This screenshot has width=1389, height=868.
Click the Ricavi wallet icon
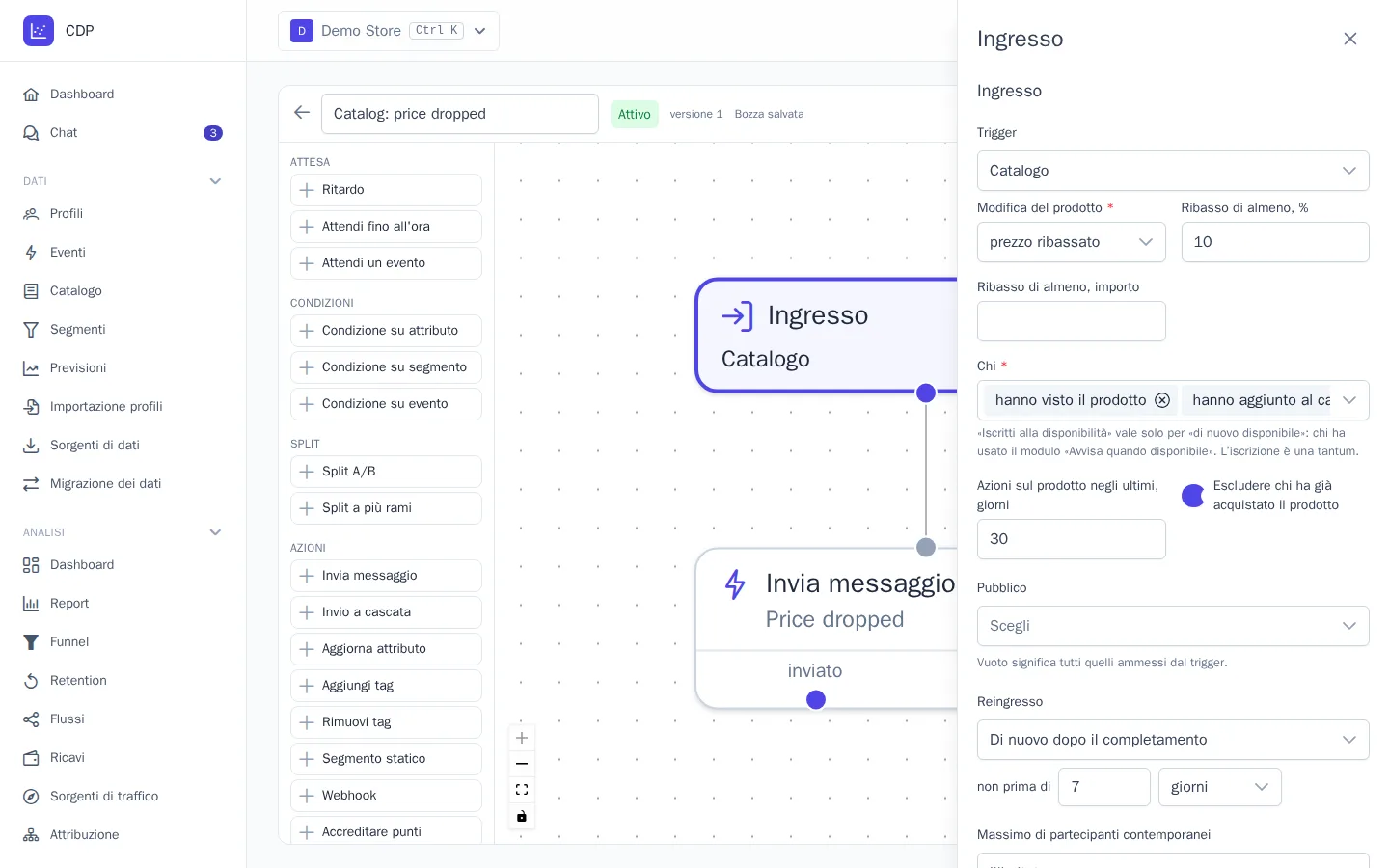[x=31, y=758]
